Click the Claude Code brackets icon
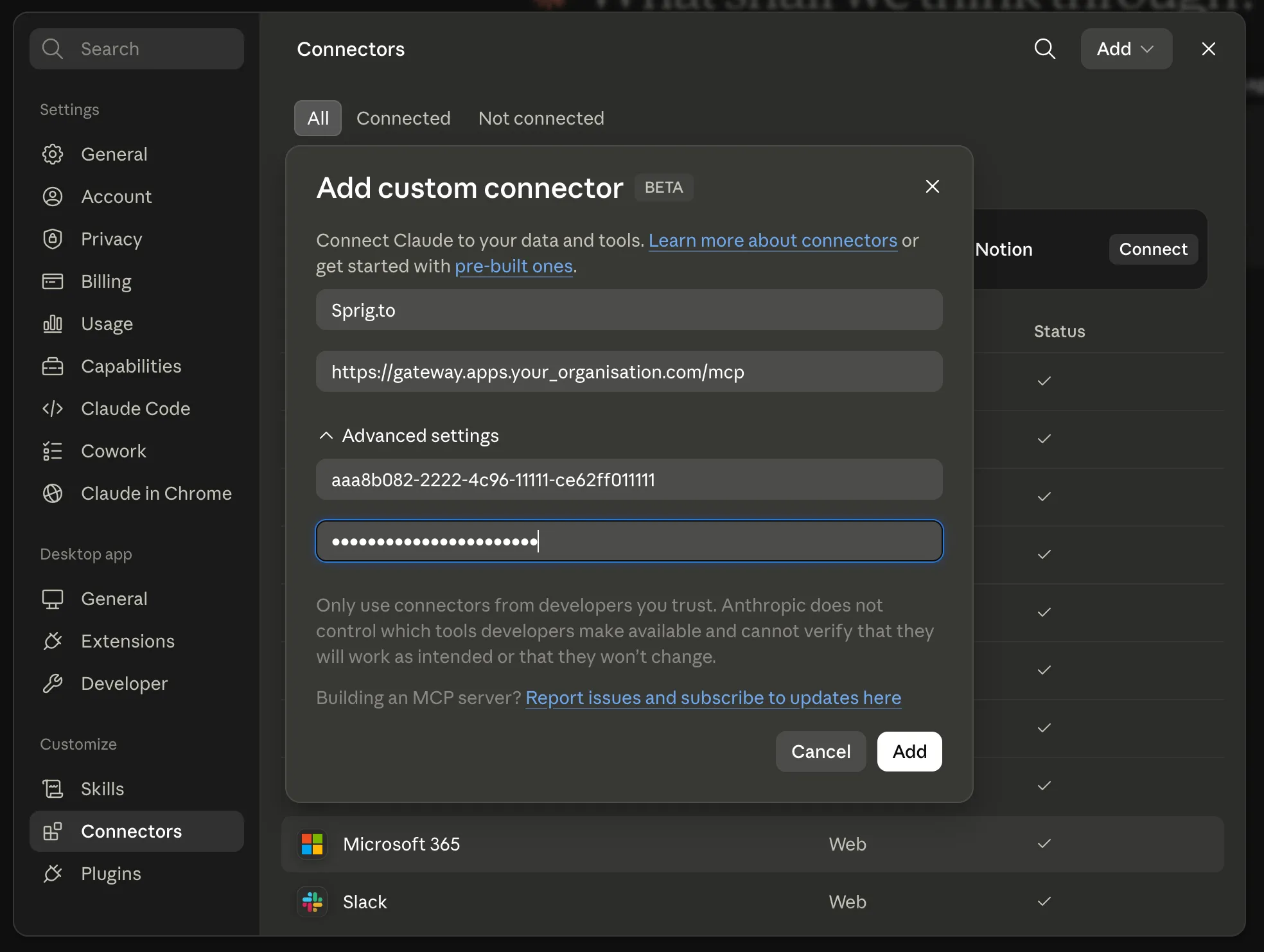 (53, 409)
